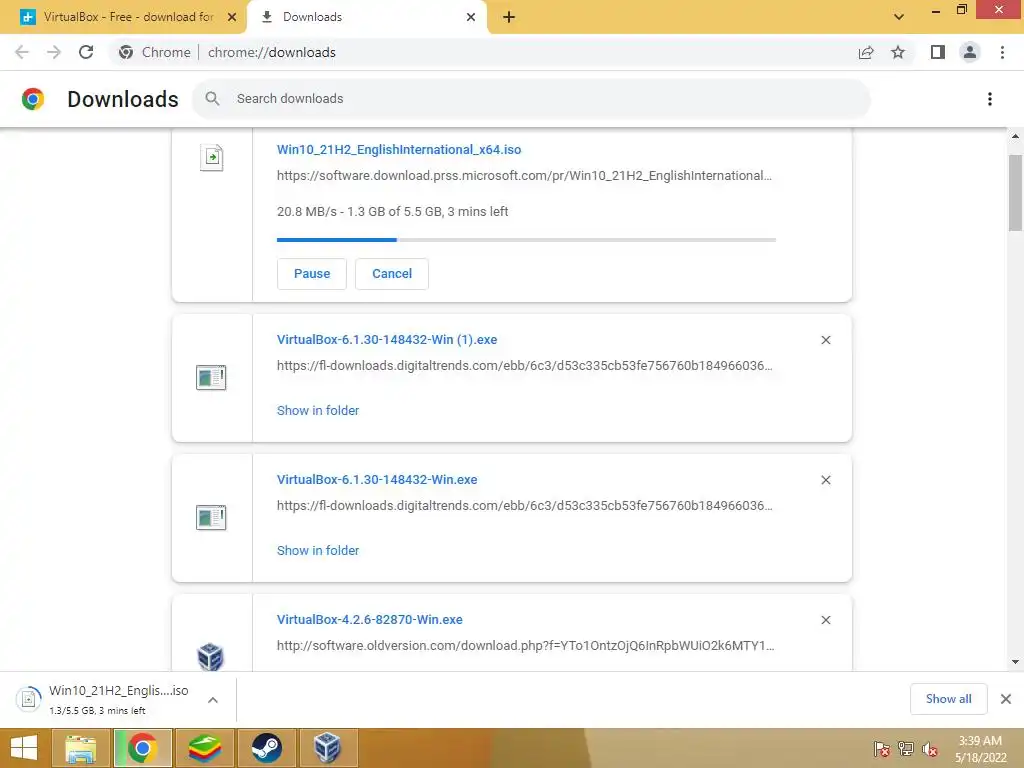1024x768 pixels.
Task: Click VirtualBox-4.2.6 cube file icon
Action: click(210, 656)
